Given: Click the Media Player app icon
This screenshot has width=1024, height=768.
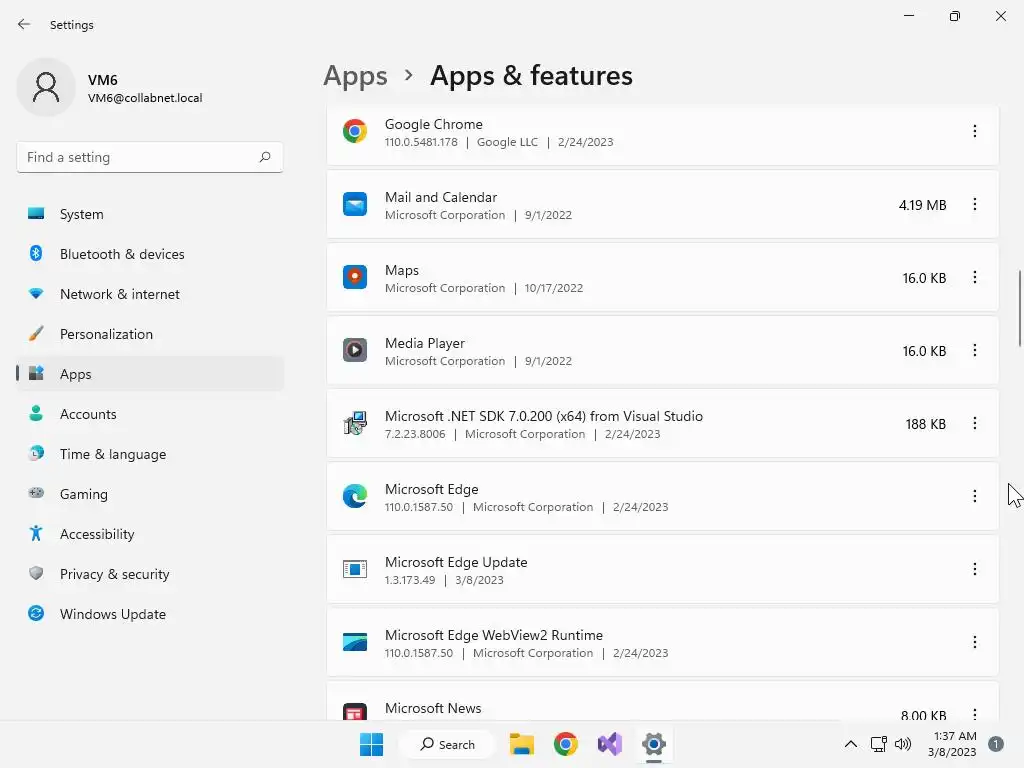Looking at the screenshot, I should 355,351.
